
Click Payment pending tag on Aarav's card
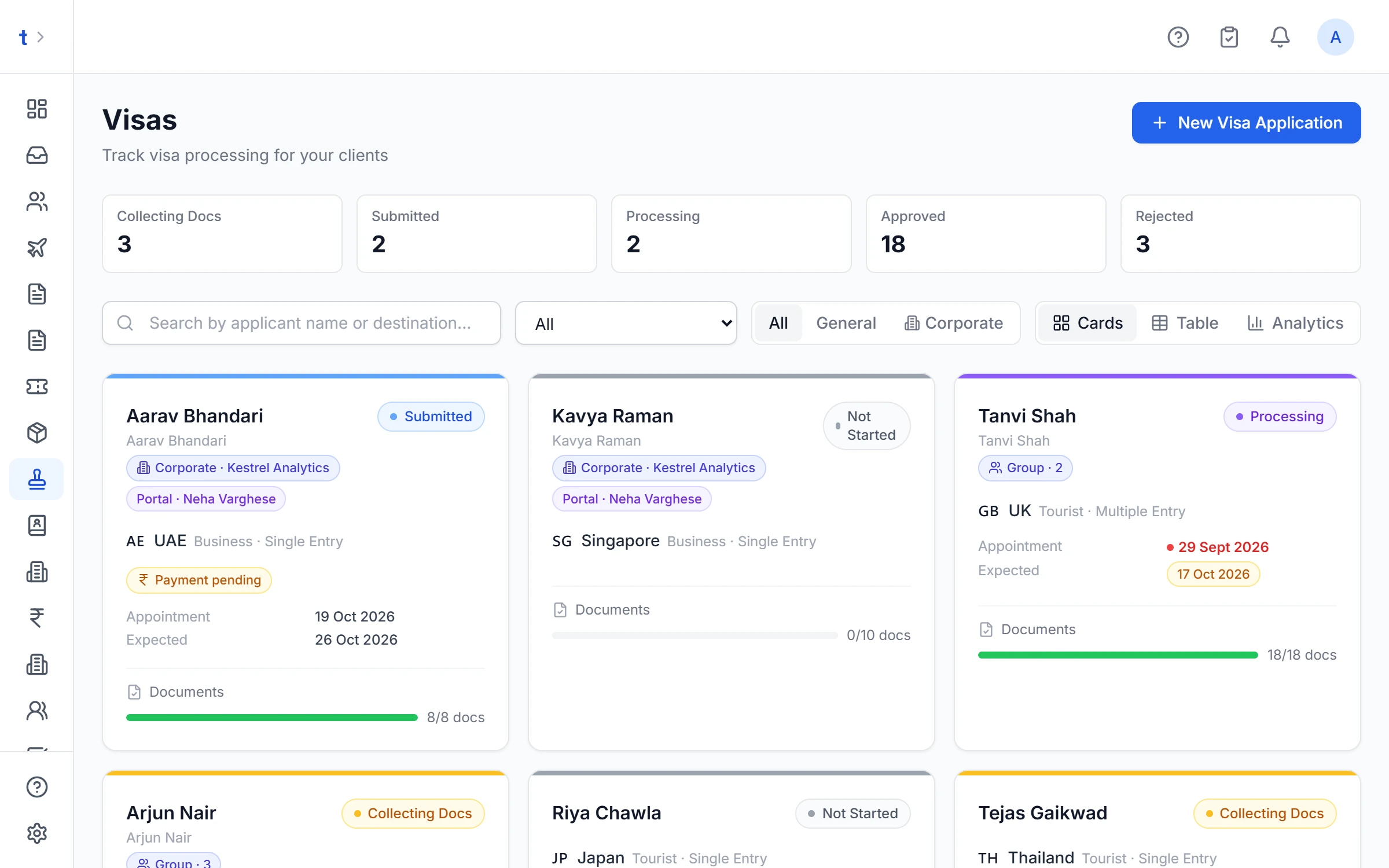point(199,580)
